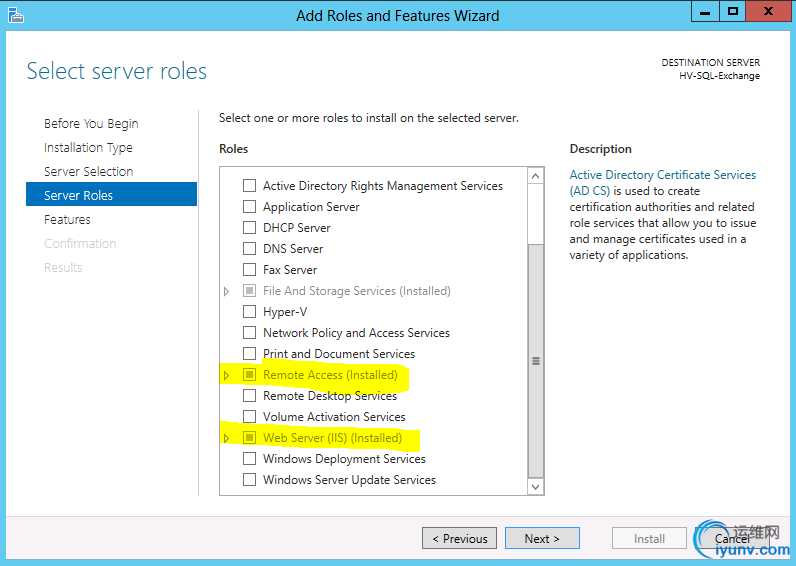796x566 pixels.
Task: Check the Hyper-V role checkbox
Action: coord(250,312)
